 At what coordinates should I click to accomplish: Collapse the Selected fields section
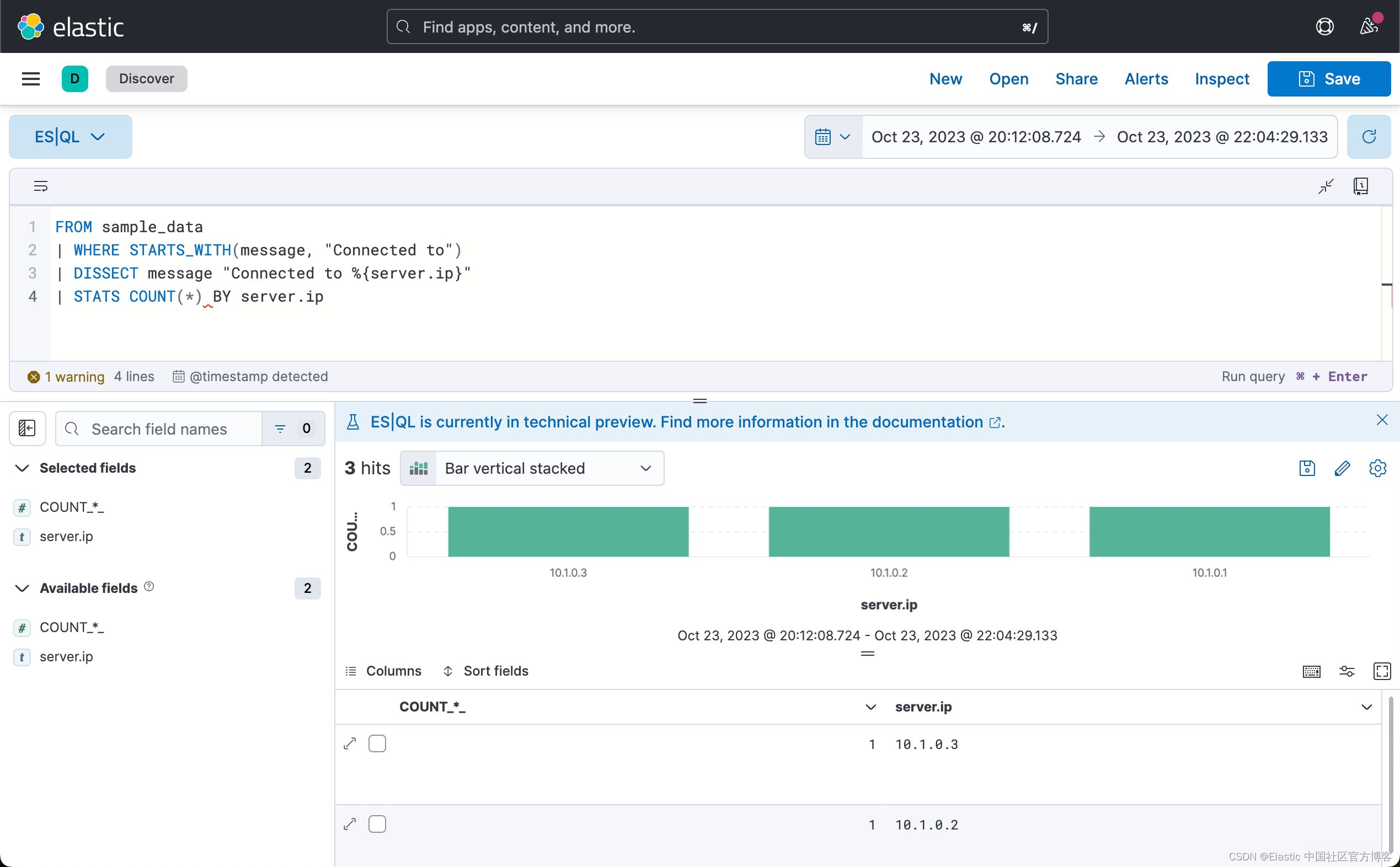pos(21,467)
